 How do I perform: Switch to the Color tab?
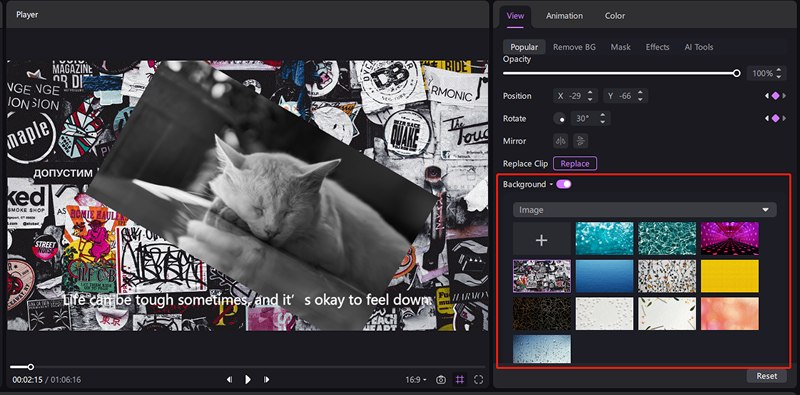click(x=615, y=16)
